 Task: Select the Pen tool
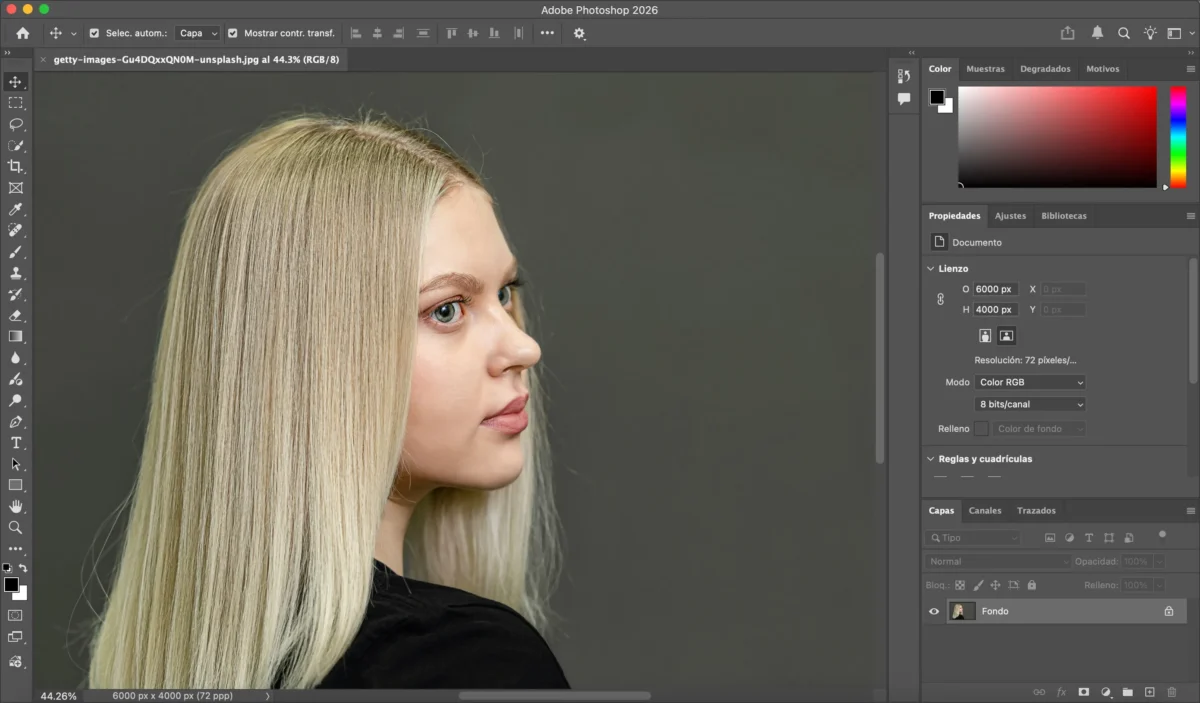15,421
